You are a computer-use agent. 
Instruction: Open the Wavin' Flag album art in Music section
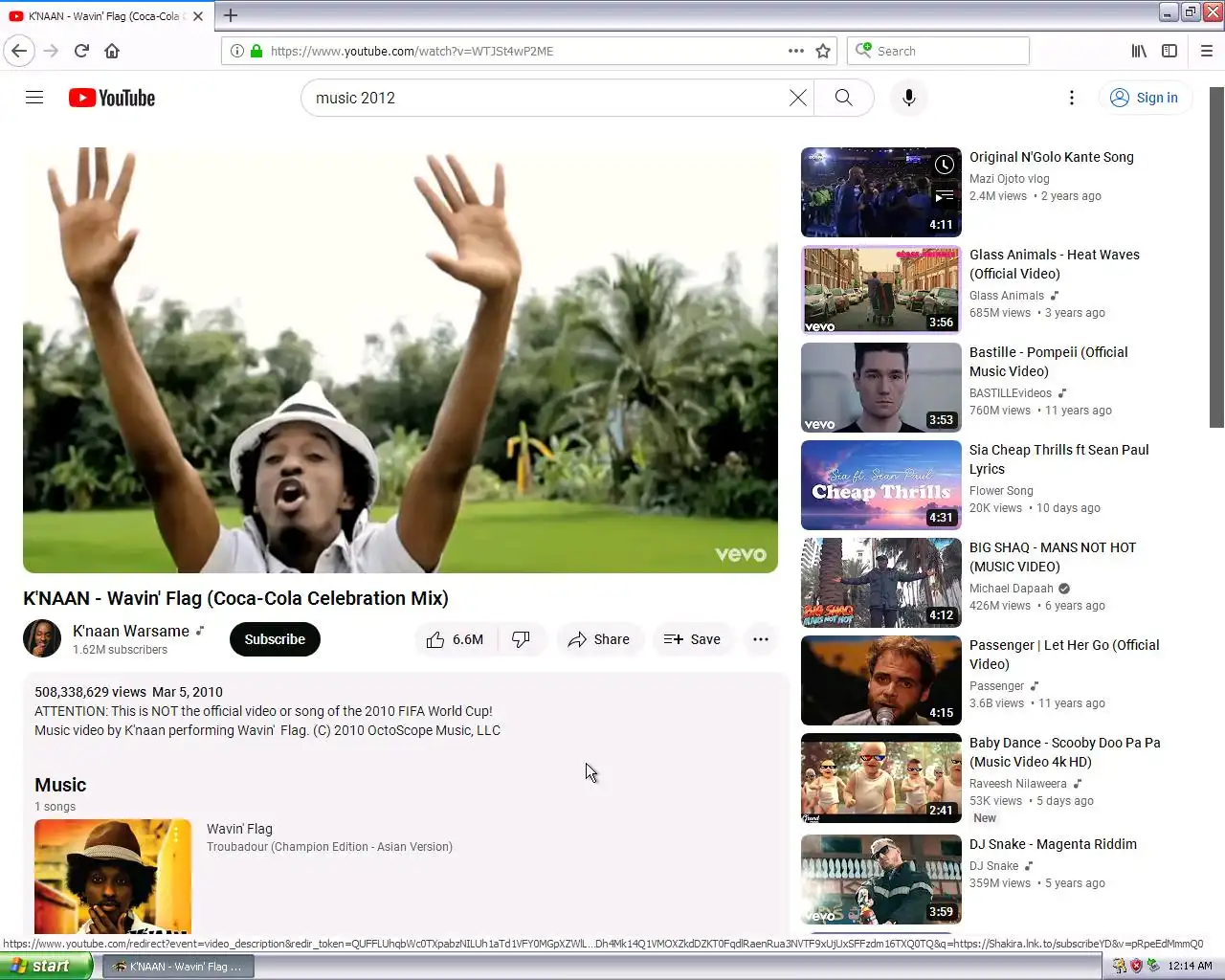[x=113, y=876]
